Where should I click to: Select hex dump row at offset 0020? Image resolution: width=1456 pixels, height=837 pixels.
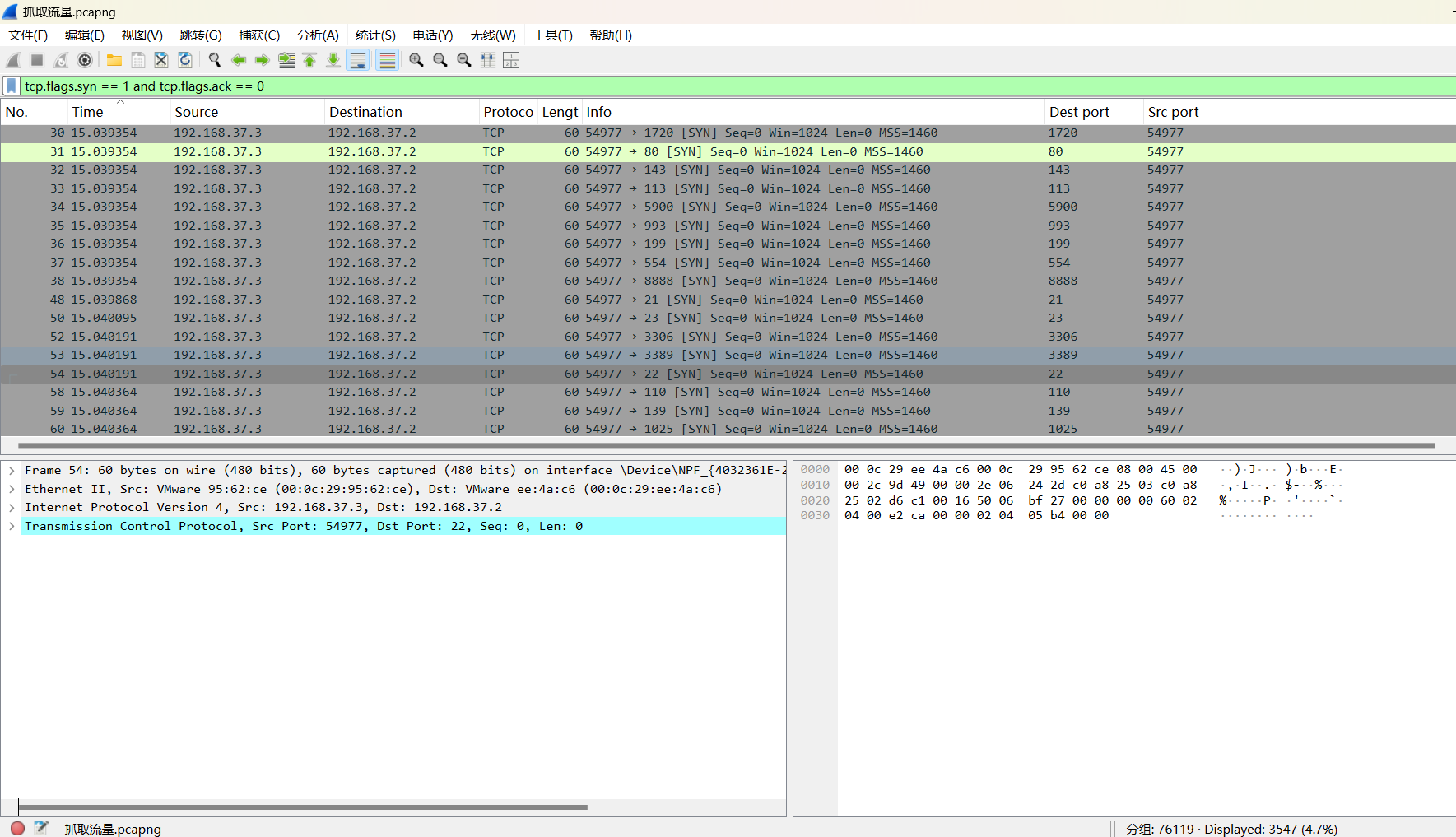(x=1070, y=500)
